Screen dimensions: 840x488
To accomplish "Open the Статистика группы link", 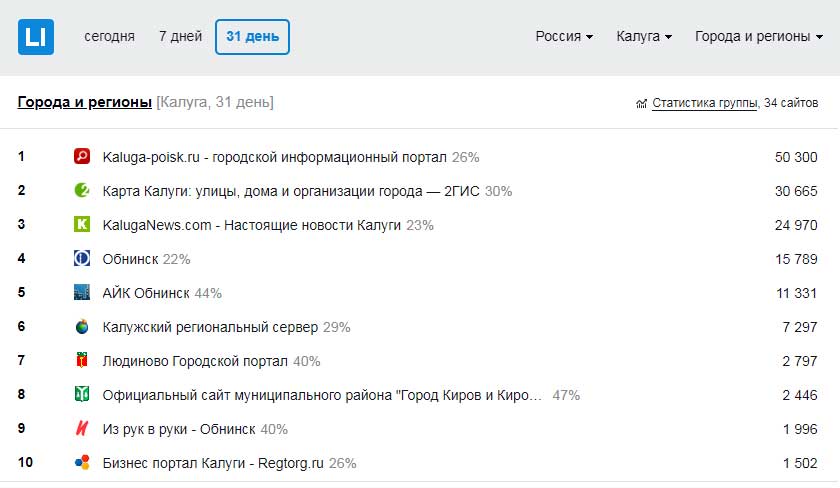I will coord(704,103).
